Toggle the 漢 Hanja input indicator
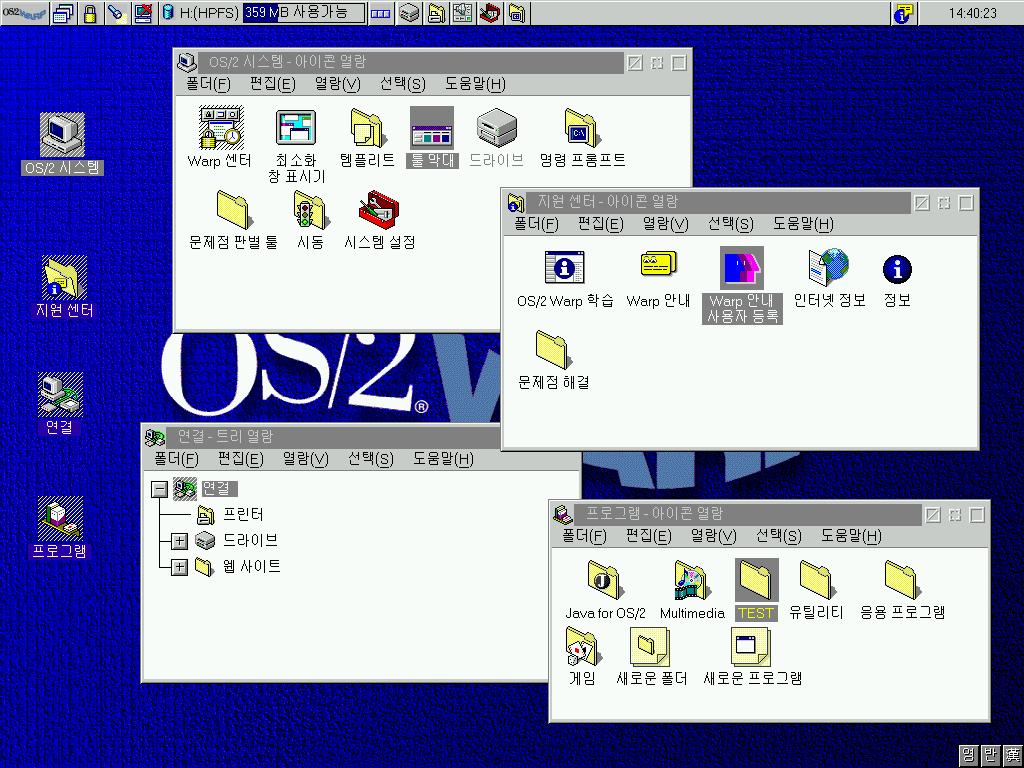1024x768 pixels. pos(1012,755)
